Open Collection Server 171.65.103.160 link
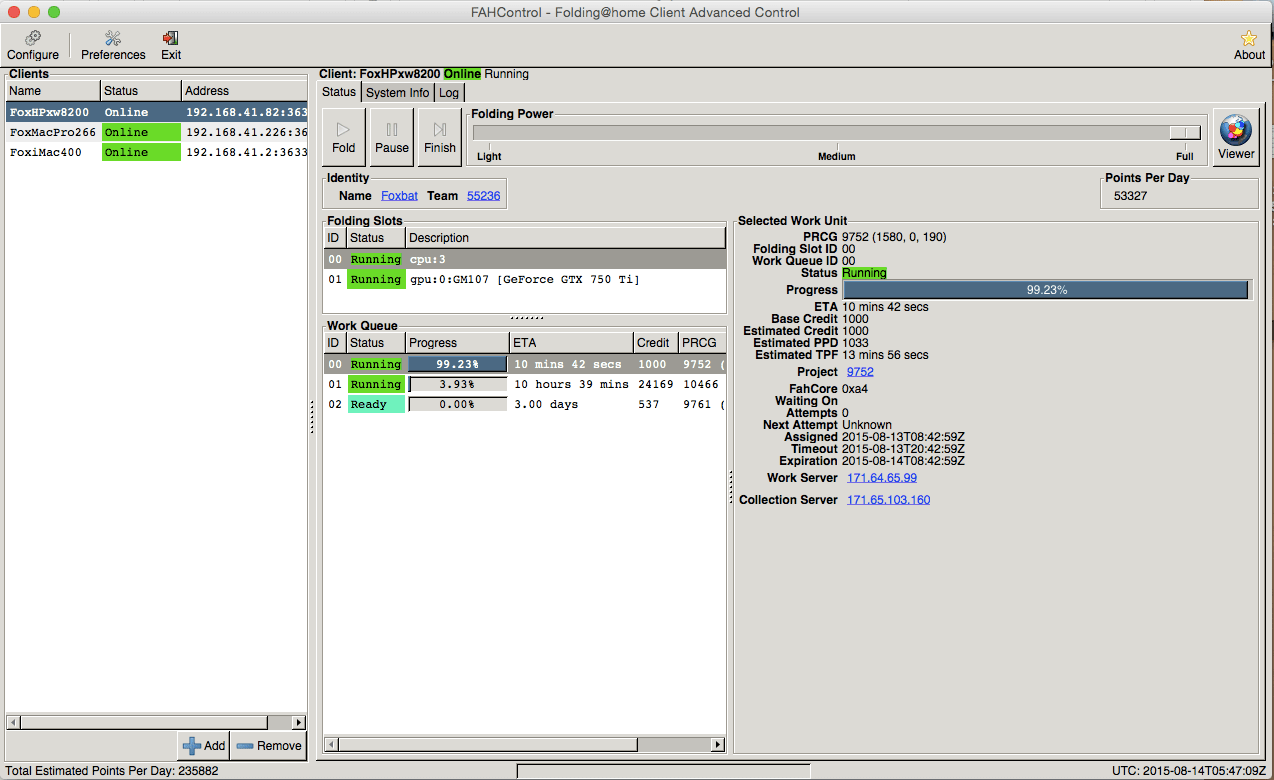This screenshot has width=1274, height=780. pos(888,500)
